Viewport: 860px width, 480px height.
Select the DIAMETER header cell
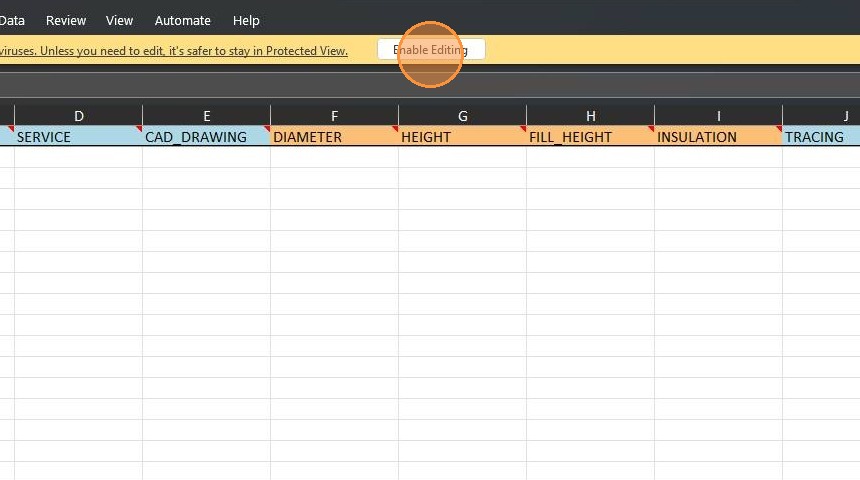tap(334, 136)
